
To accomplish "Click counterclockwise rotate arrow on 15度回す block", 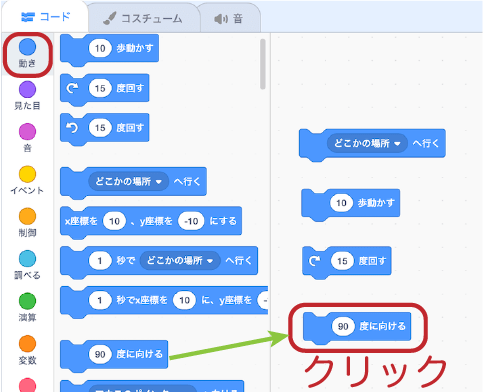I will 72,128.
